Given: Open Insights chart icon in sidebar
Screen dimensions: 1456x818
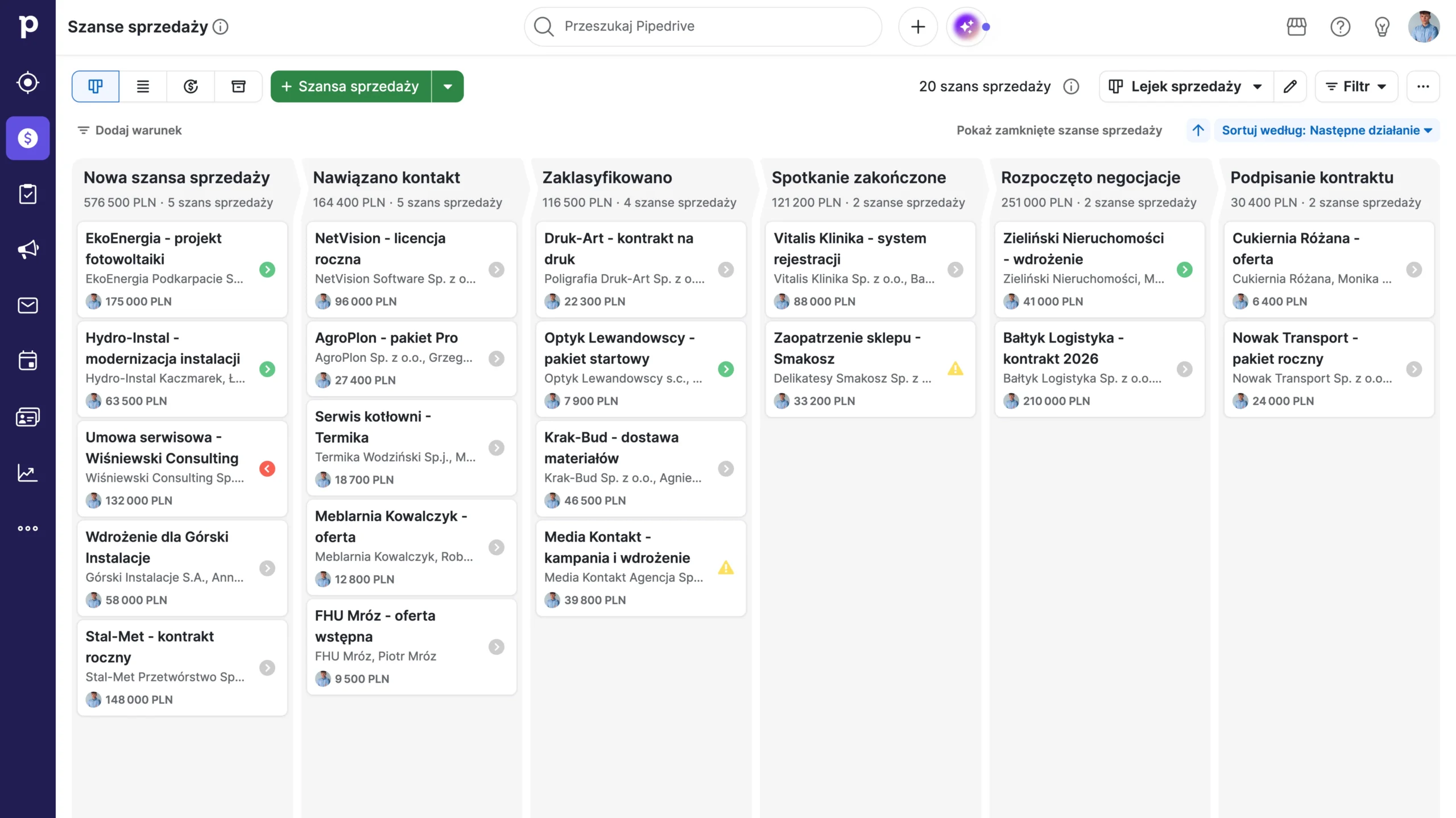Looking at the screenshot, I should point(28,473).
